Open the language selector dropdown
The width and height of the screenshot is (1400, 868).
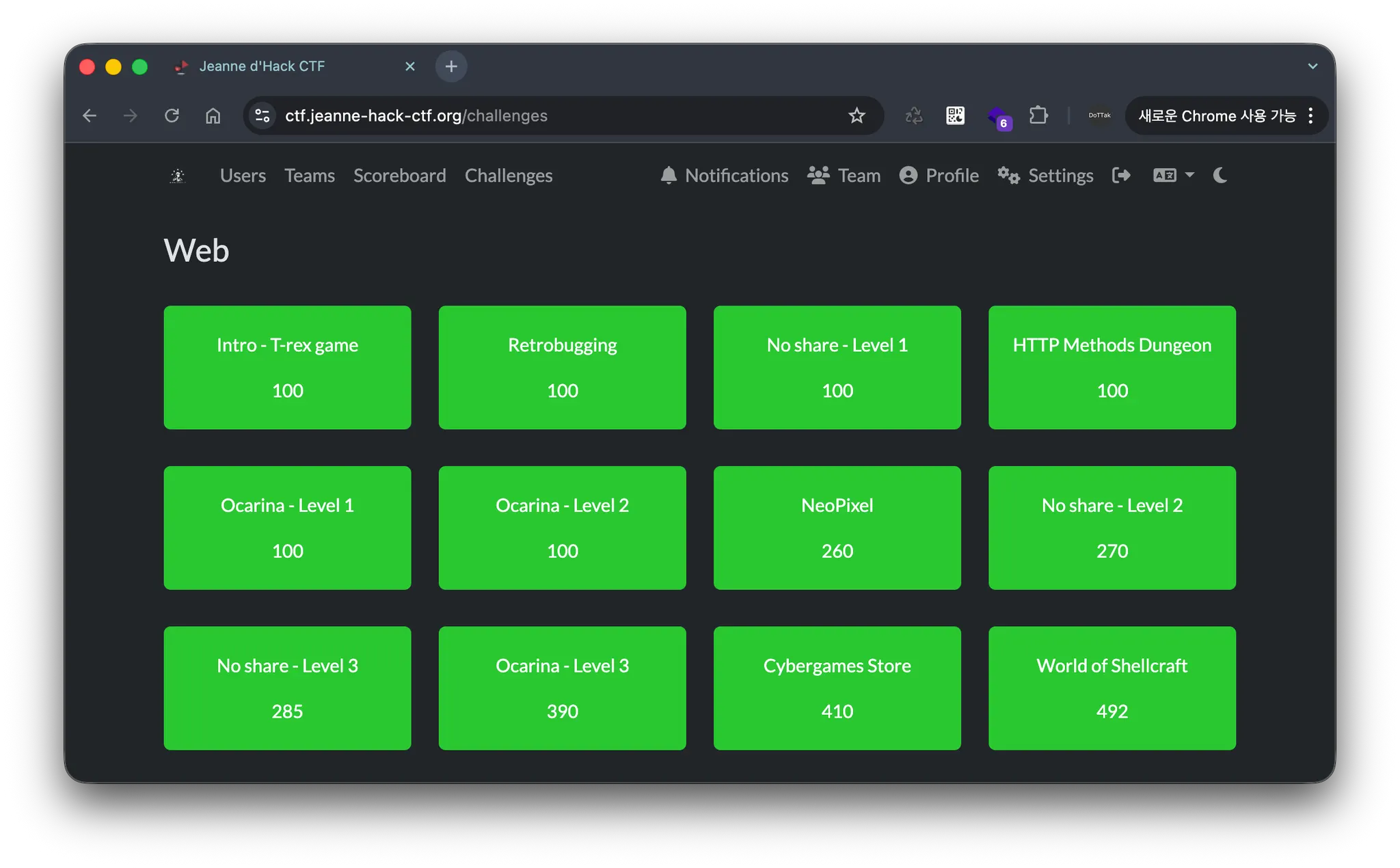(1173, 176)
